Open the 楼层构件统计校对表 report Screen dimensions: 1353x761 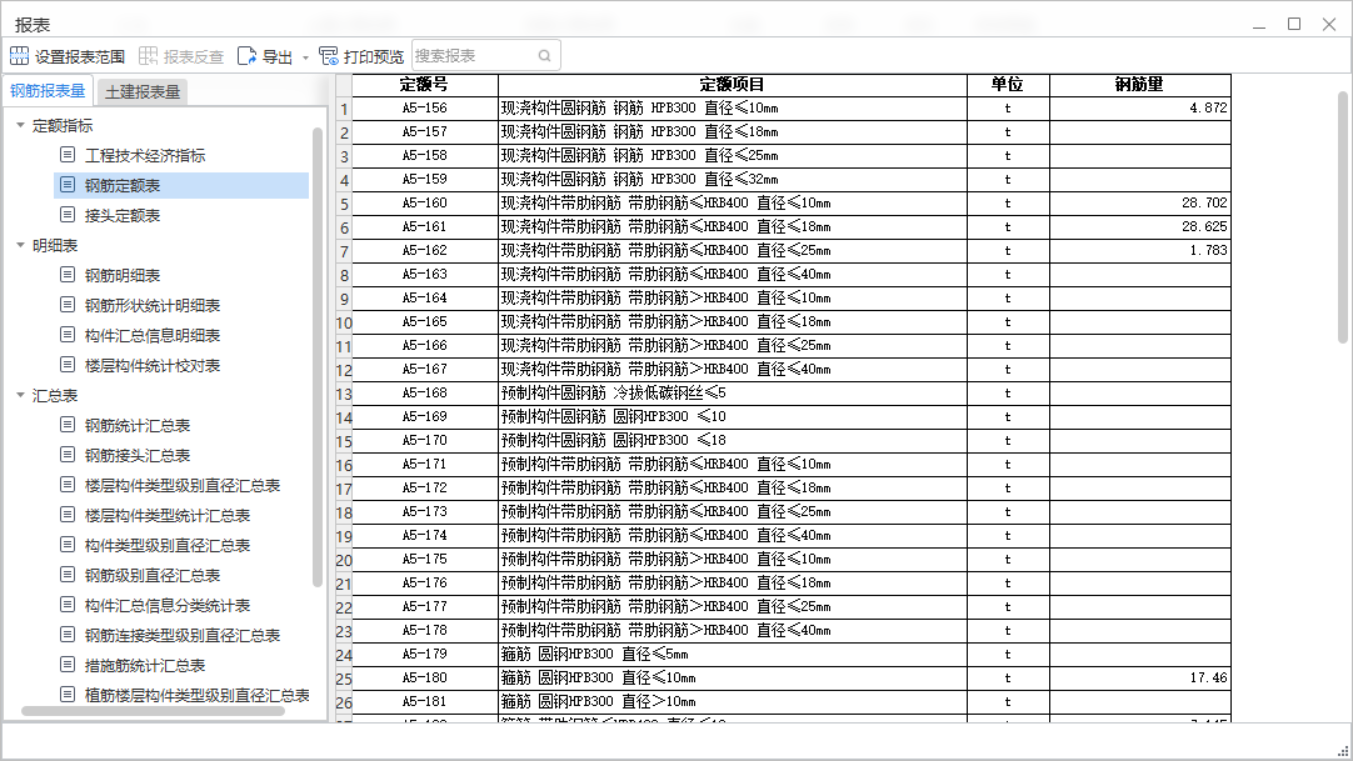click(x=152, y=365)
